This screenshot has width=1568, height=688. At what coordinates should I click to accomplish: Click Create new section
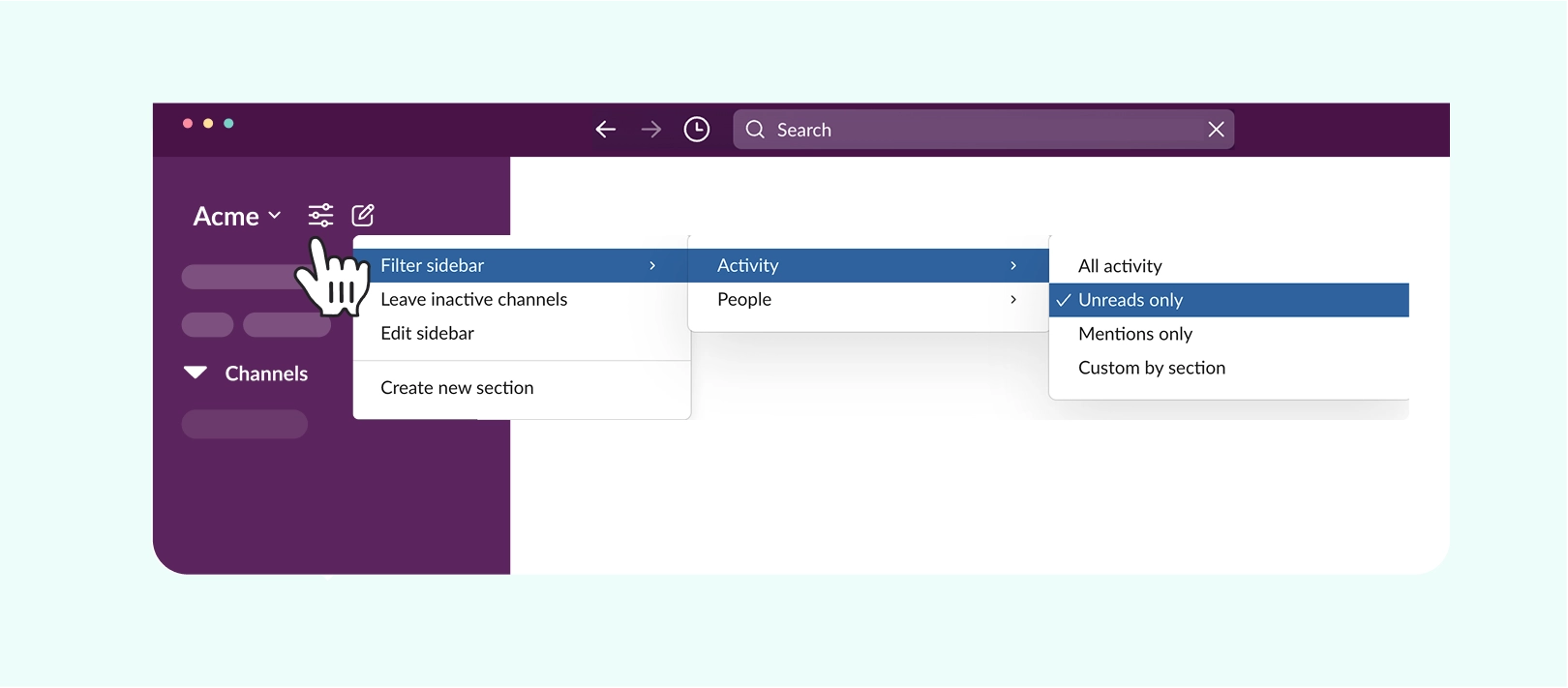pos(457,388)
